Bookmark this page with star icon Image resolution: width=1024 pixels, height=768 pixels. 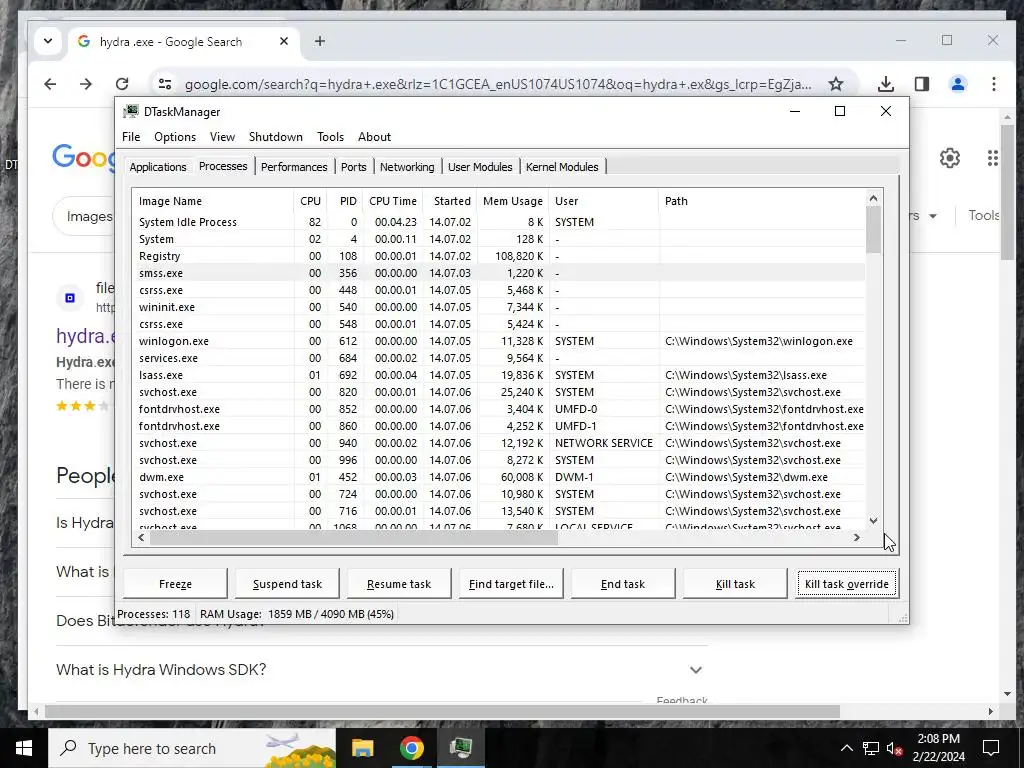click(835, 84)
